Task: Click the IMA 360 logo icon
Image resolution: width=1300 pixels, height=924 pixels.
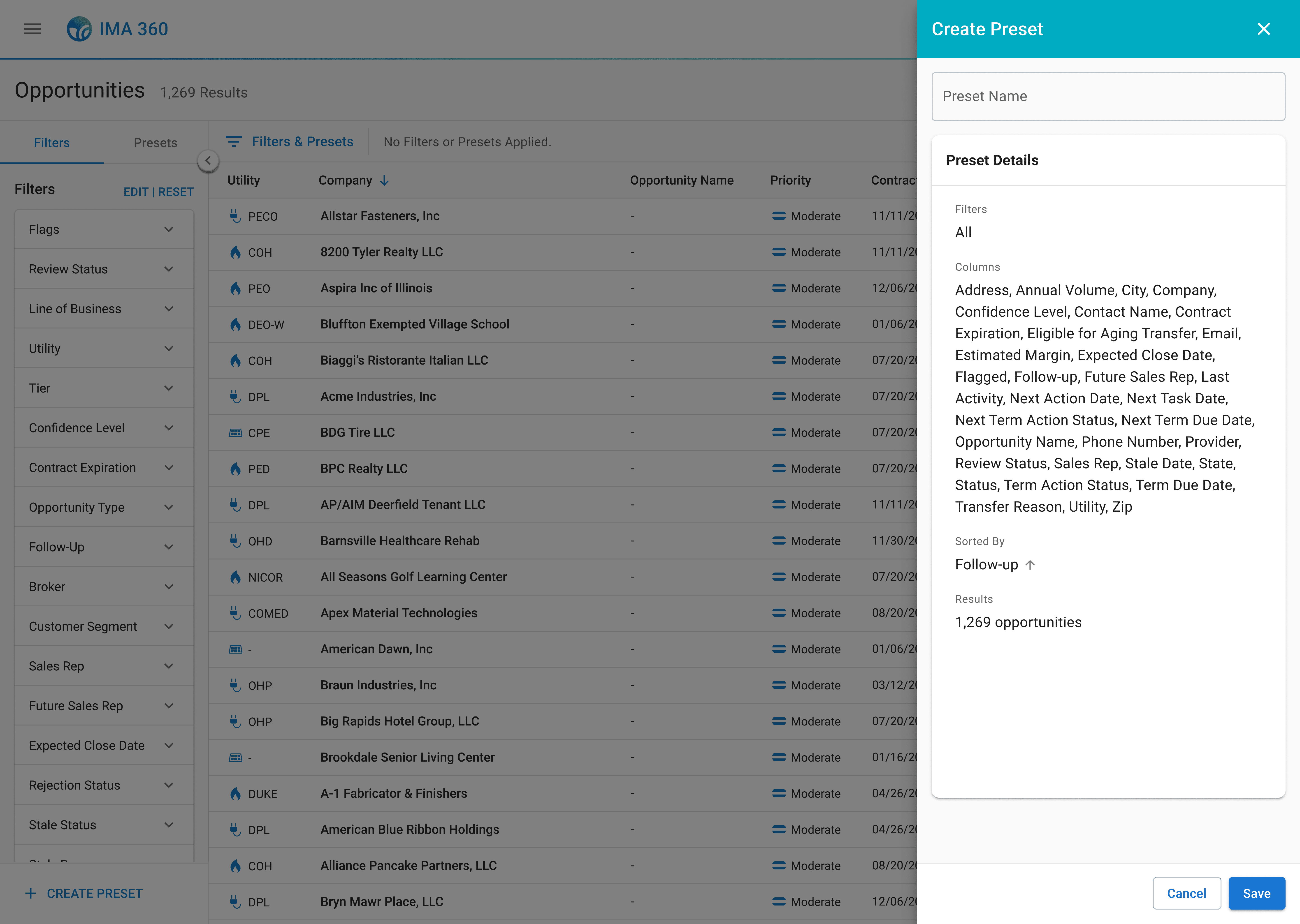Action: tap(79, 29)
